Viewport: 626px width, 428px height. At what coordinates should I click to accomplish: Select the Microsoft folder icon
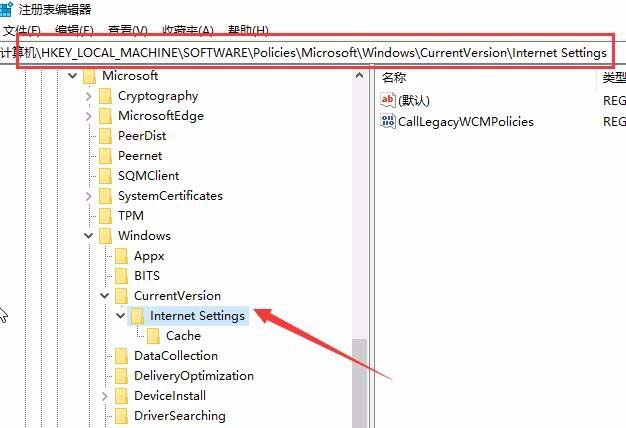[89, 76]
